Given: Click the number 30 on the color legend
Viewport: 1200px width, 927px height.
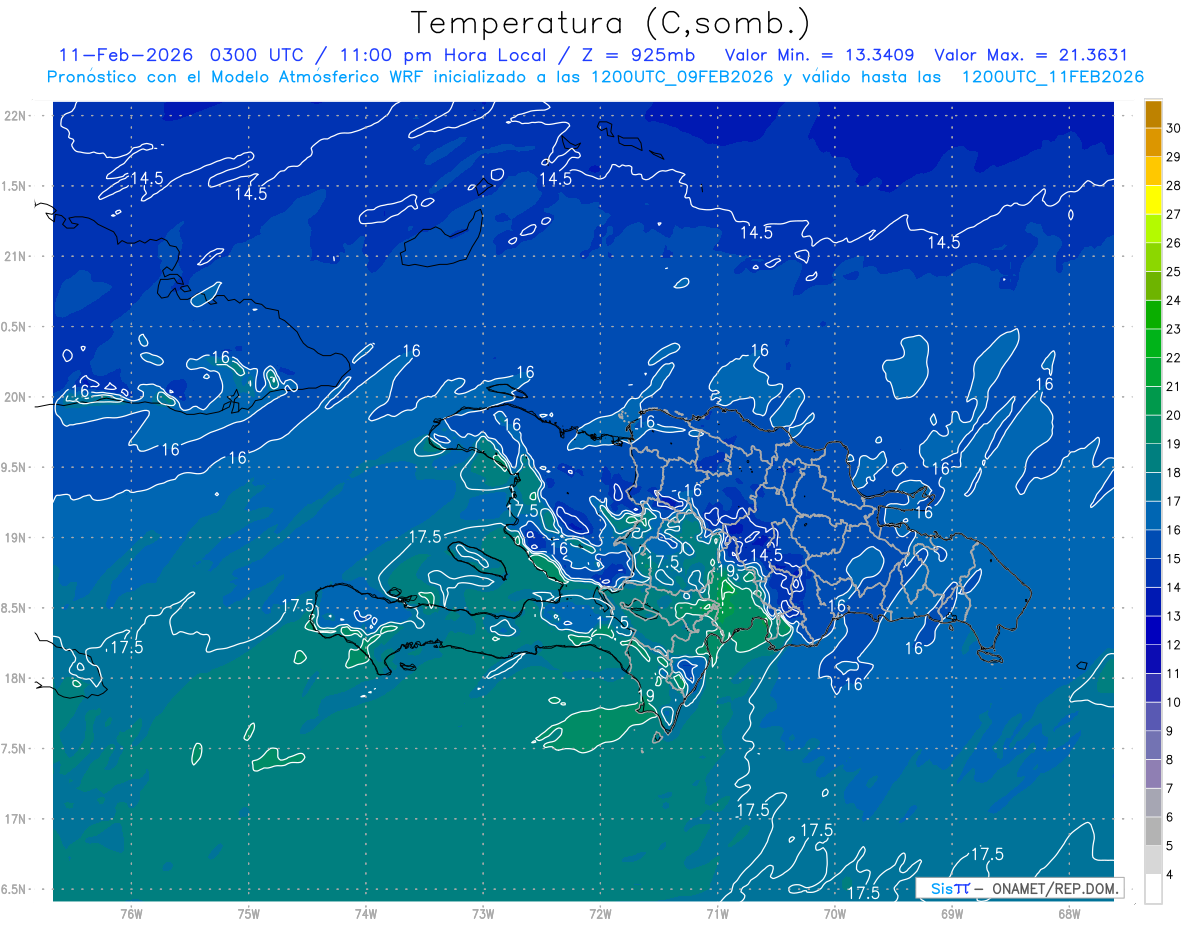Looking at the screenshot, I should click(1174, 128).
